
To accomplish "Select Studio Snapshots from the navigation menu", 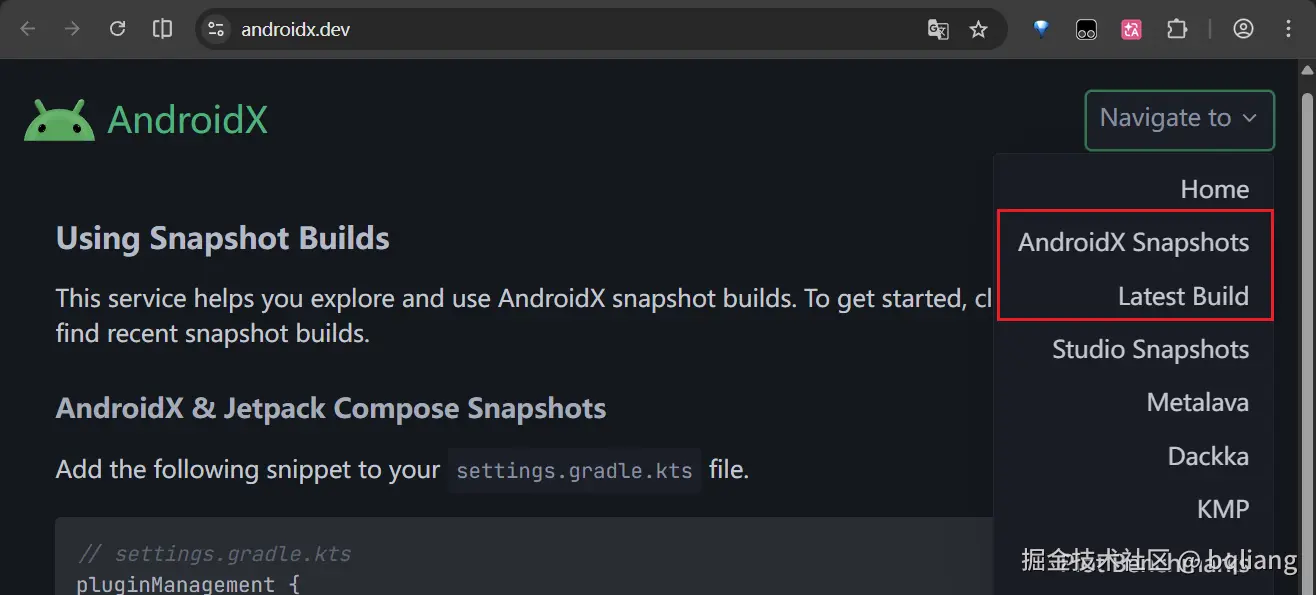I will (x=1150, y=348).
